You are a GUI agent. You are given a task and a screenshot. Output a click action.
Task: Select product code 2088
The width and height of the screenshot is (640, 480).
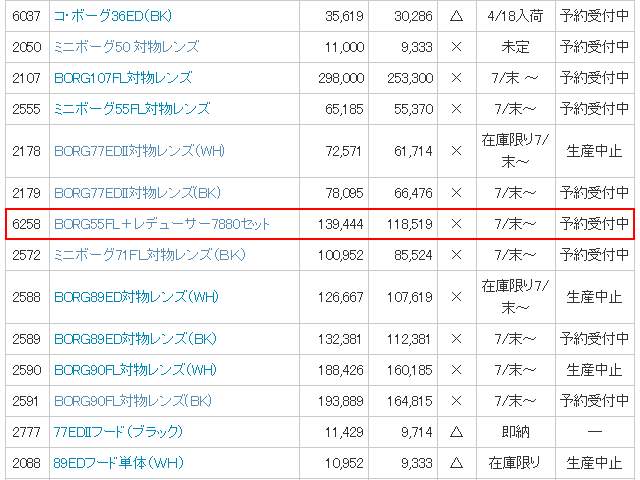tap(27, 463)
